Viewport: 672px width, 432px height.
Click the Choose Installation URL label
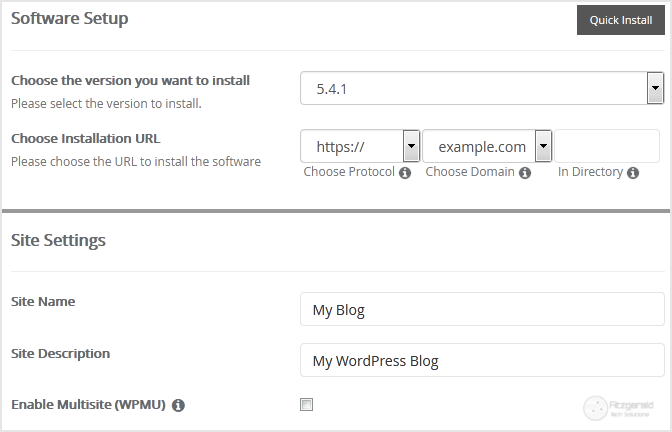85,139
